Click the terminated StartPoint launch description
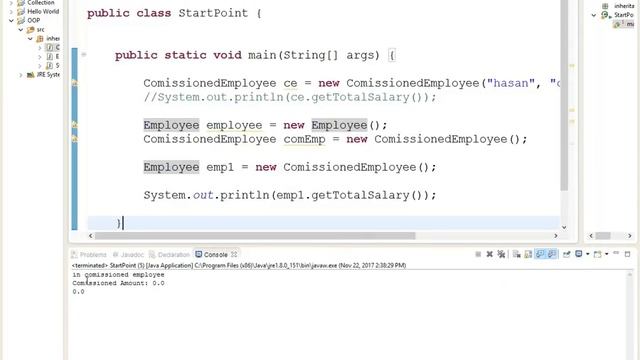 [x=239, y=265]
